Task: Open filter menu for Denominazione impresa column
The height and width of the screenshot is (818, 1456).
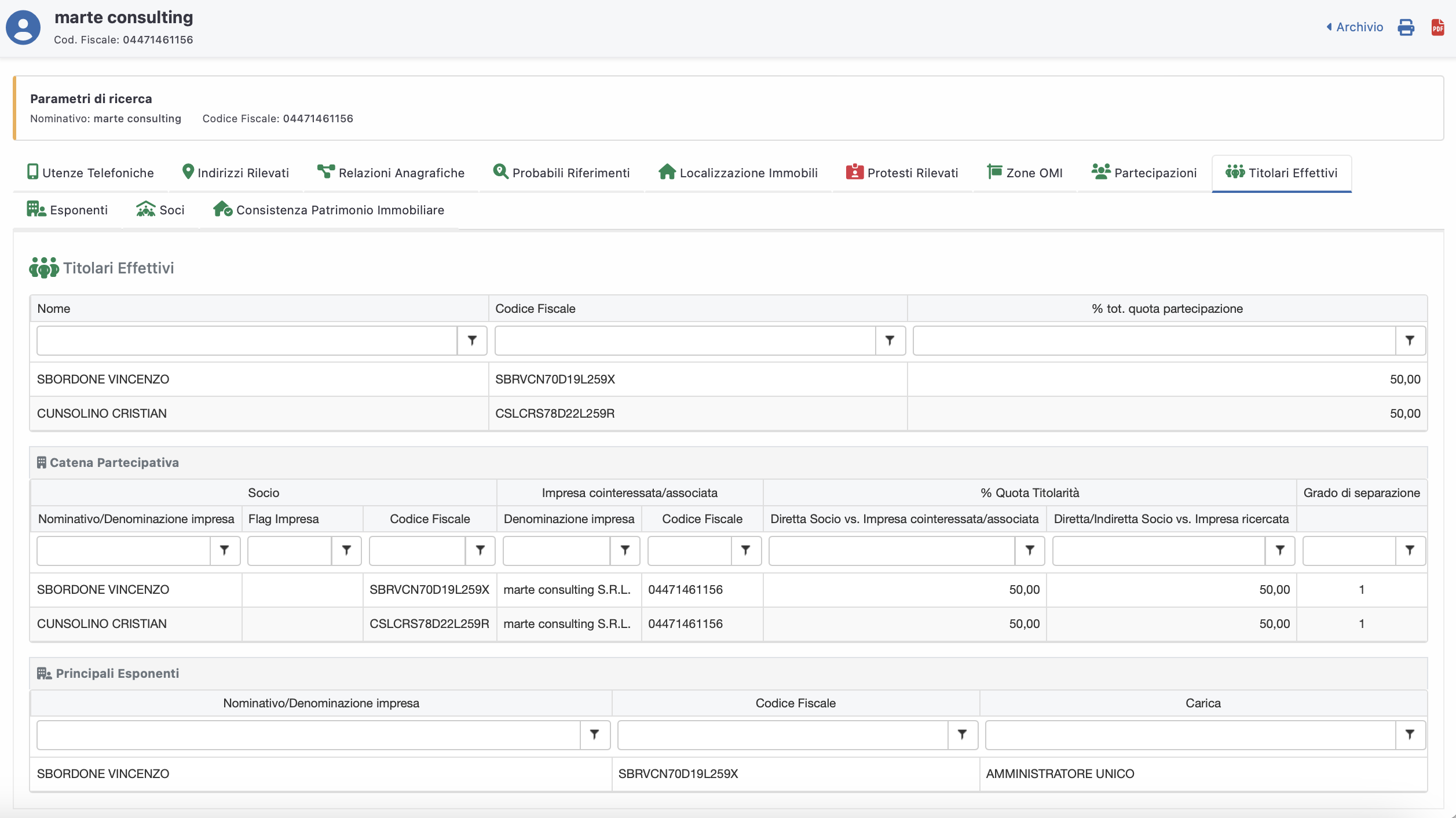Action: click(625, 550)
